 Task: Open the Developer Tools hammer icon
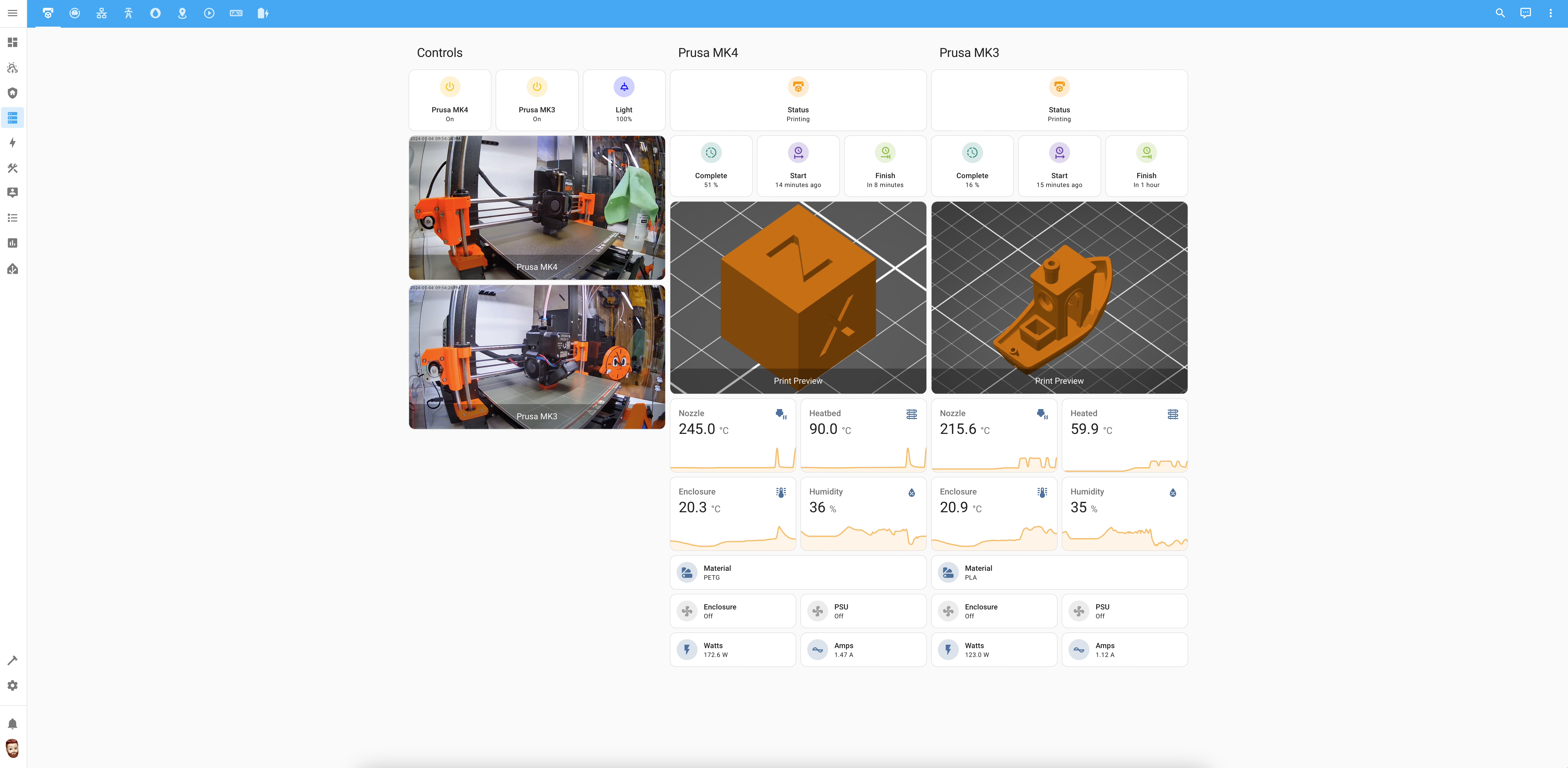click(x=12, y=660)
